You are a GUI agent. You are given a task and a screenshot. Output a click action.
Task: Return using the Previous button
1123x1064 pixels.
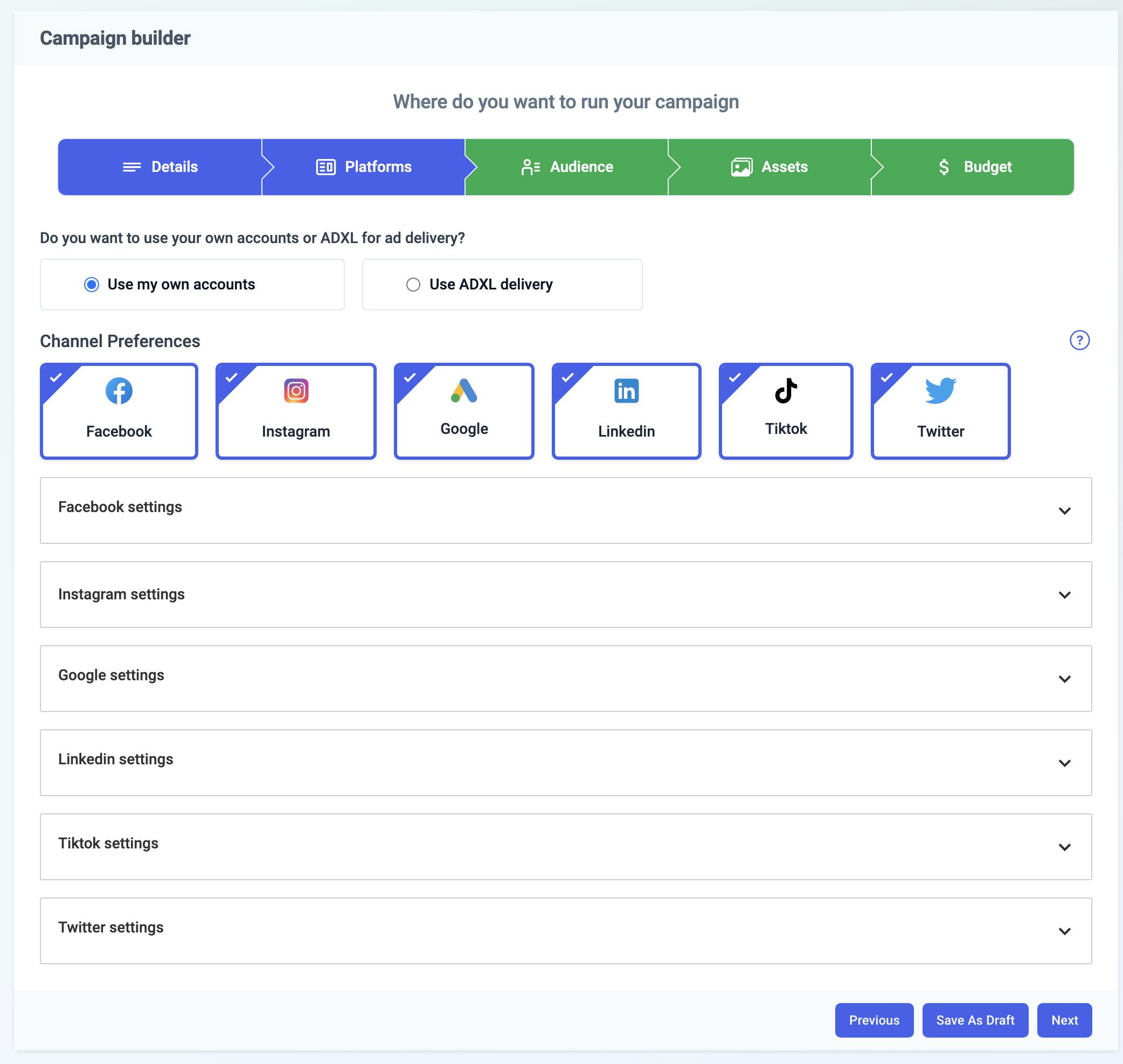(x=874, y=1020)
